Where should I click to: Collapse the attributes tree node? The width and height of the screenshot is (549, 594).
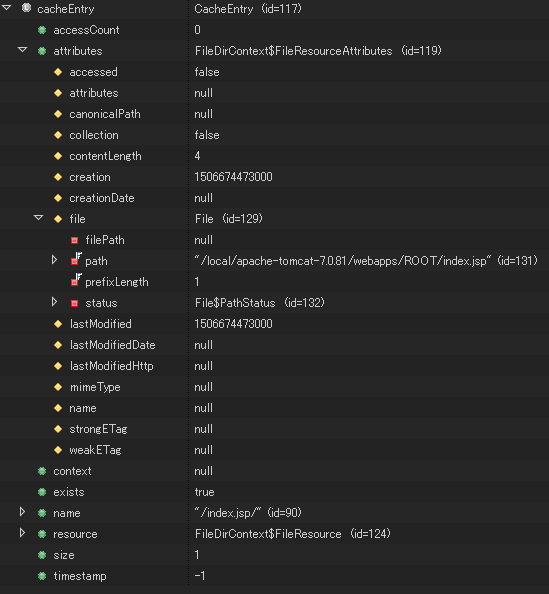tap(23, 50)
